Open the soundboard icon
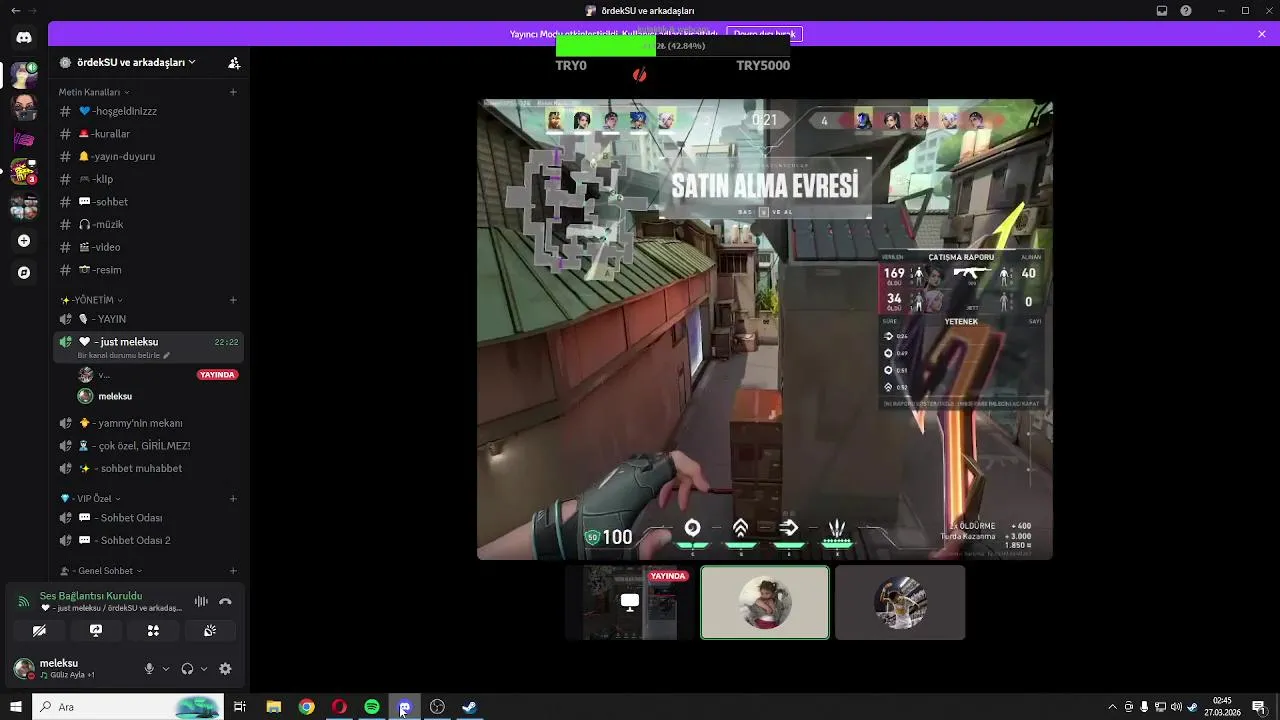 tap(210, 631)
